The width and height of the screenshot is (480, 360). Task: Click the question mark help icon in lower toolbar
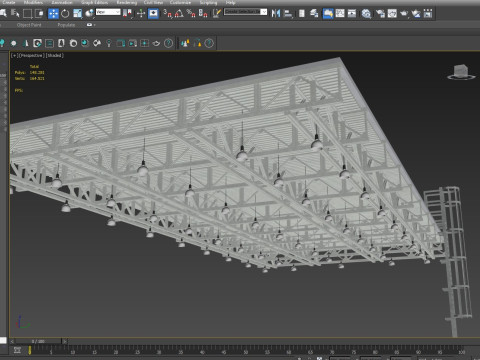pyautogui.click(x=169, y=43)
